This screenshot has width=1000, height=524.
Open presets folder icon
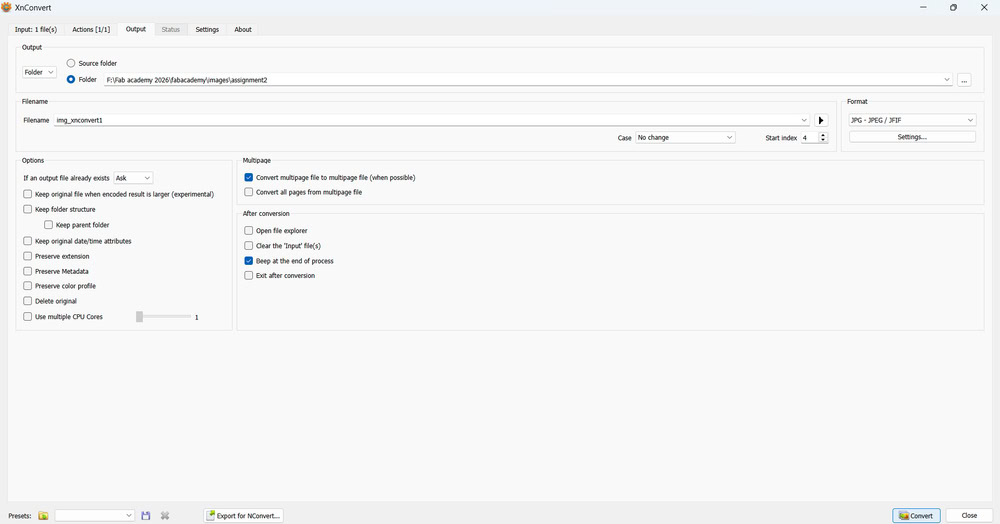tap(43, 516)
